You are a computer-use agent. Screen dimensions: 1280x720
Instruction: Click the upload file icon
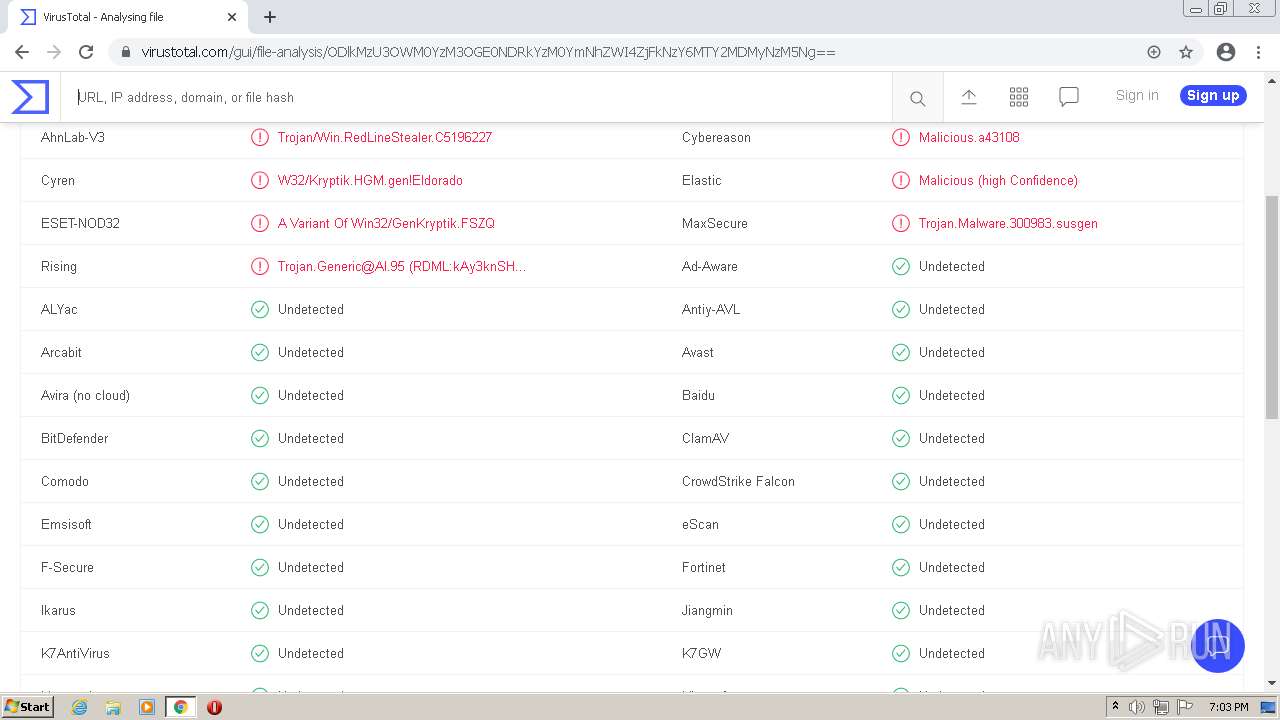tap(968, 97)
